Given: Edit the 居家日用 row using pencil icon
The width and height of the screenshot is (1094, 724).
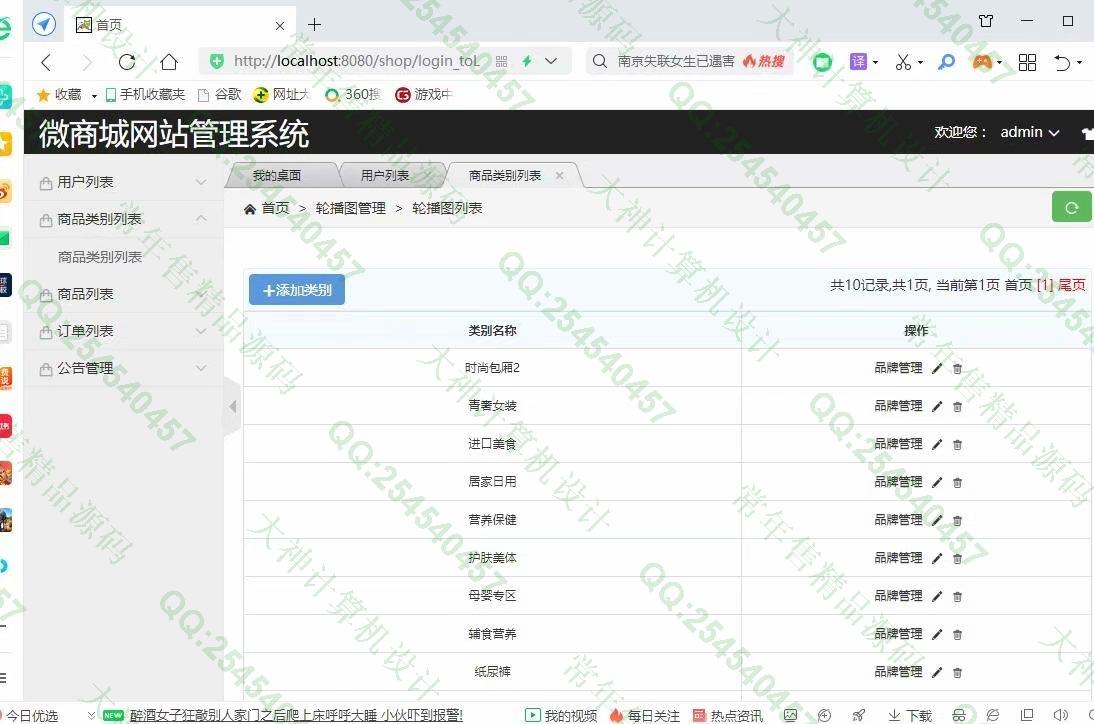Looking at the screenshot, I should (x=937, y=482).
